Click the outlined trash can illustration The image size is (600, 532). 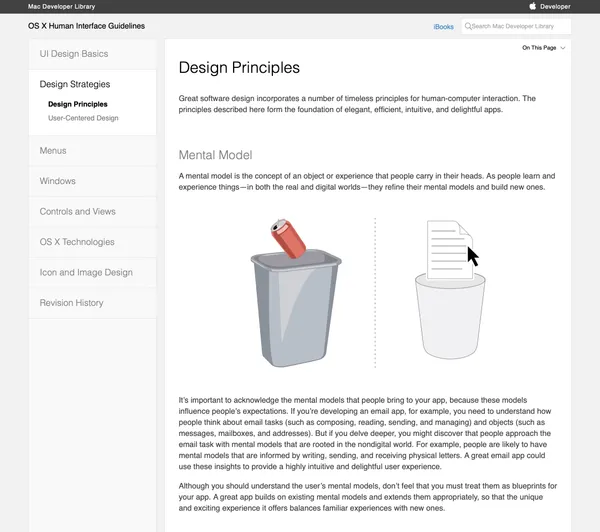coord(450,317)
